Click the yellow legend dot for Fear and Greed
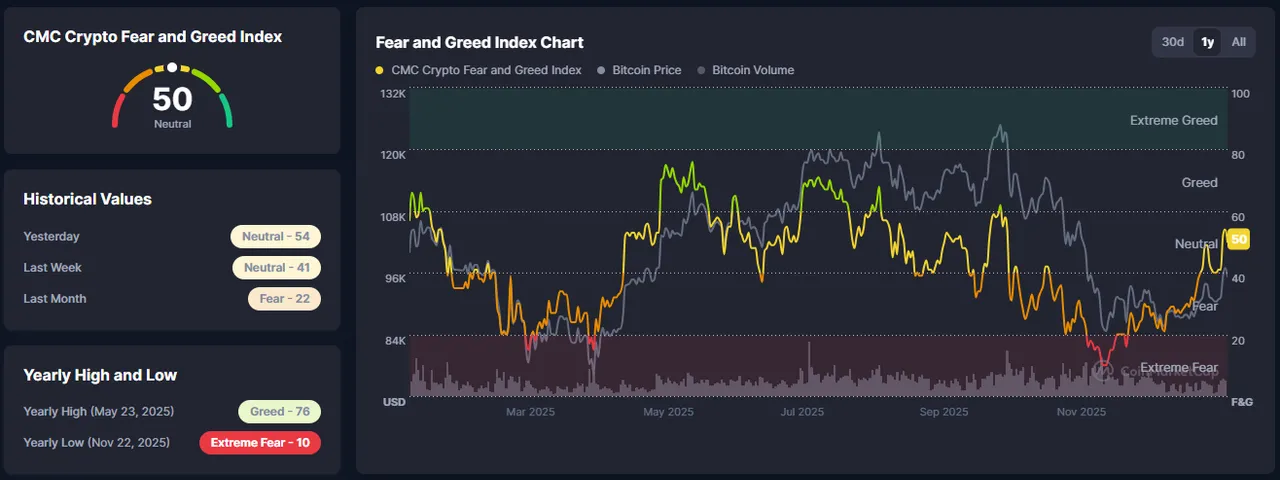Screen dimensions: 1280x480 (380, 71)
